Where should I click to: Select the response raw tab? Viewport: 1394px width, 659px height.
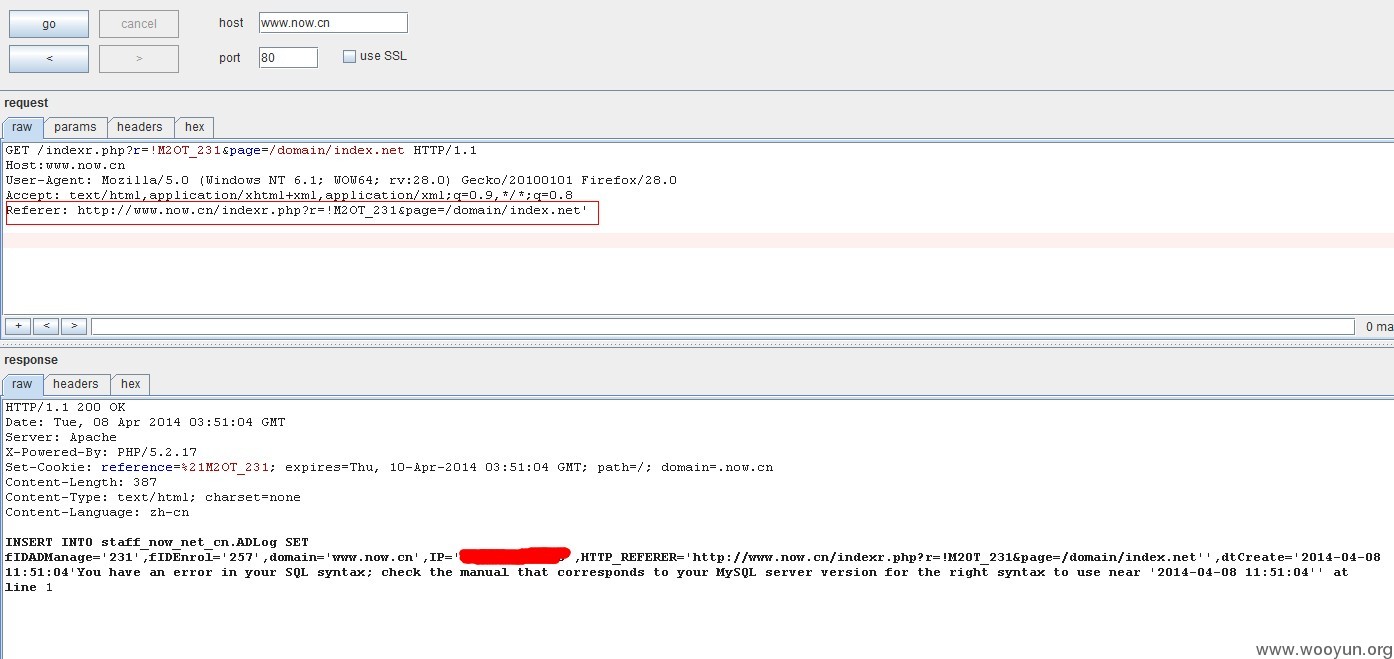(22, 384)
